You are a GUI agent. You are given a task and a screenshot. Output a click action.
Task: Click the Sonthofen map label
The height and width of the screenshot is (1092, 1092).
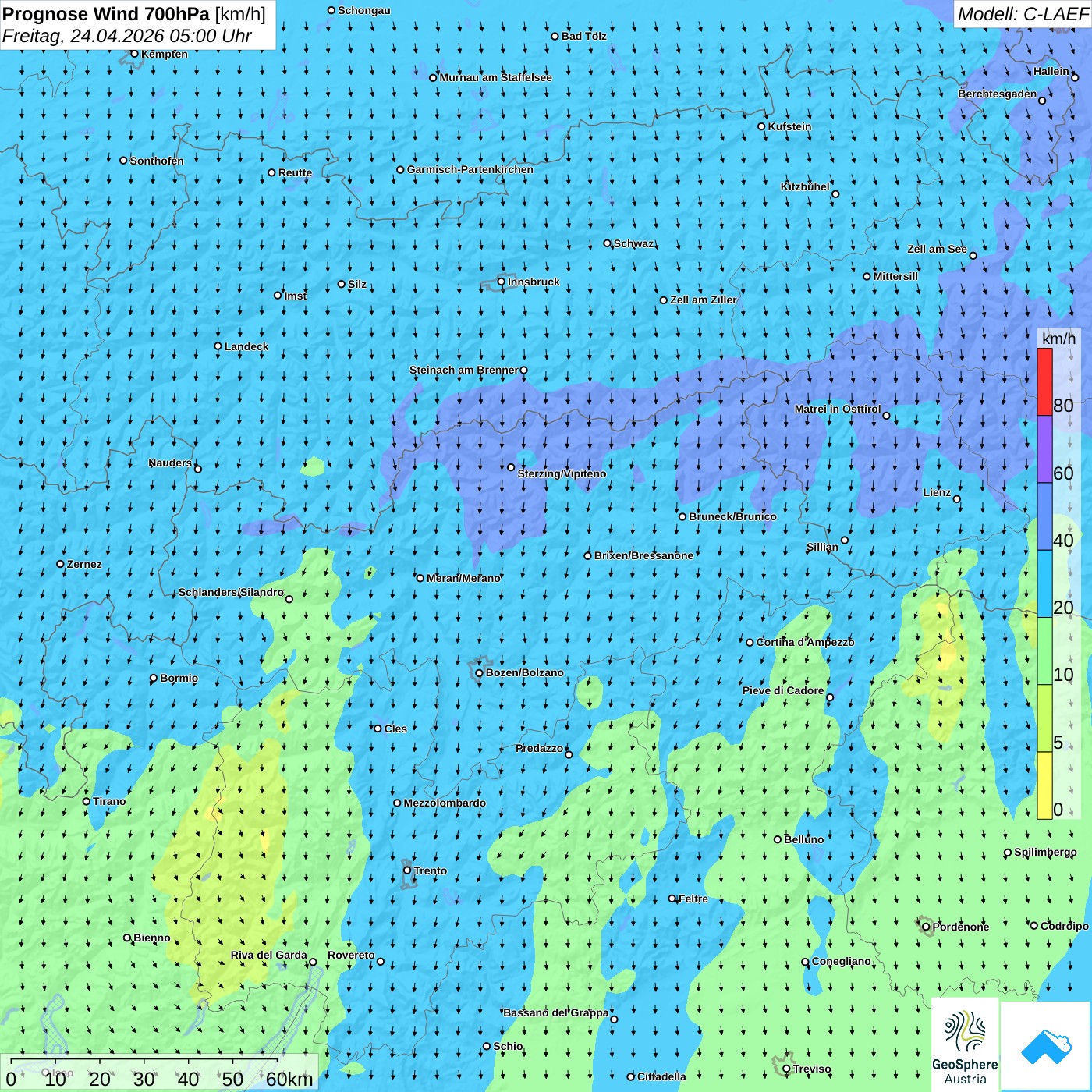[x=157, y=161]
